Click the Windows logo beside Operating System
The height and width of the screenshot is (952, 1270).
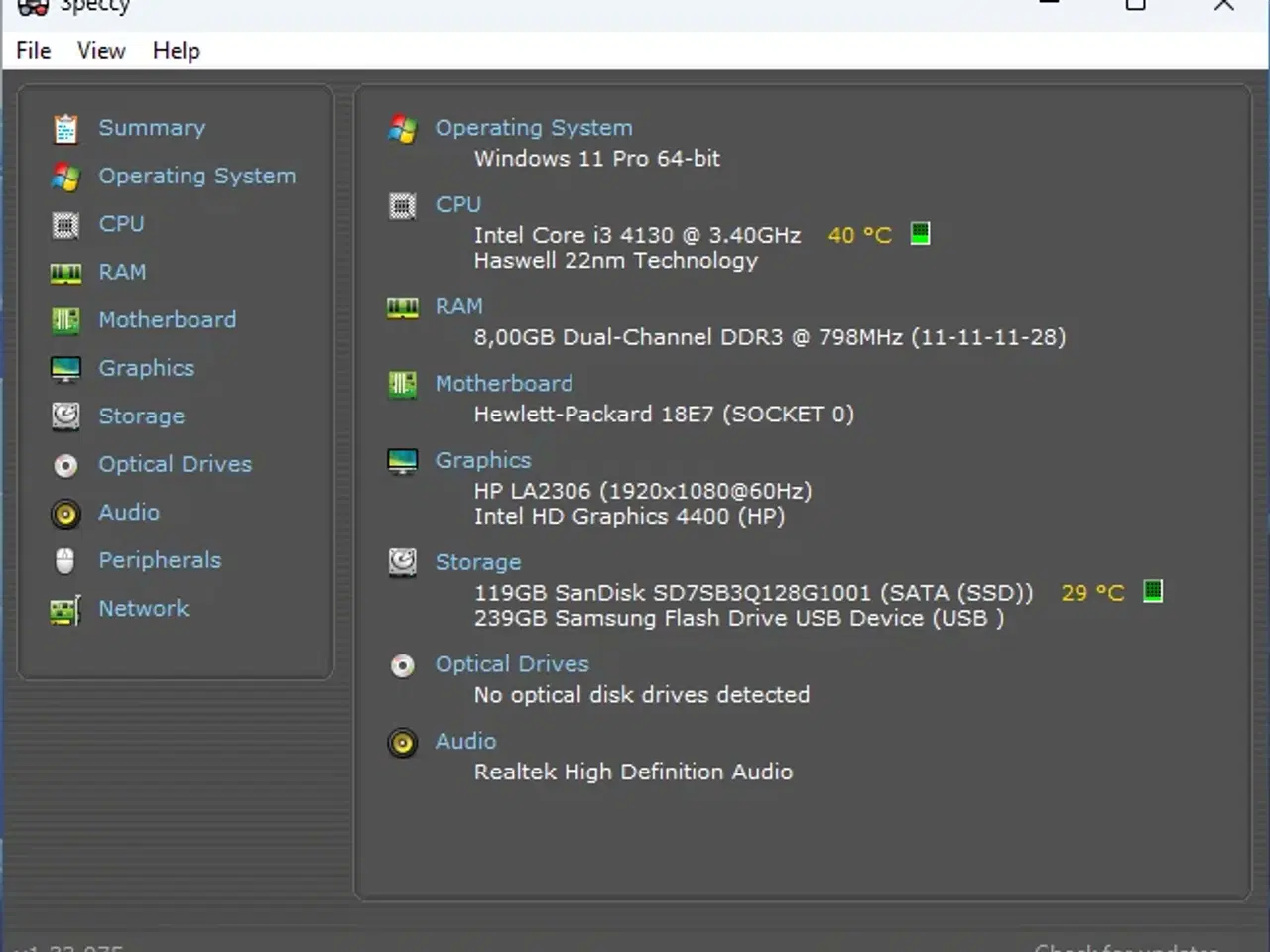[x=402, y=130]
